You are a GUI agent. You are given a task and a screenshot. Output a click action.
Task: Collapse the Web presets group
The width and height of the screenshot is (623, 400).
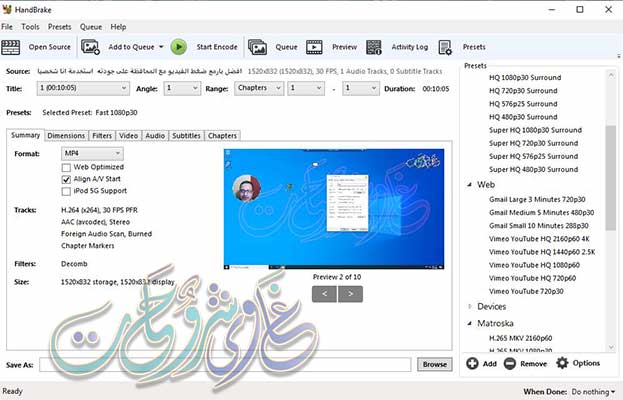coord(470,185)
